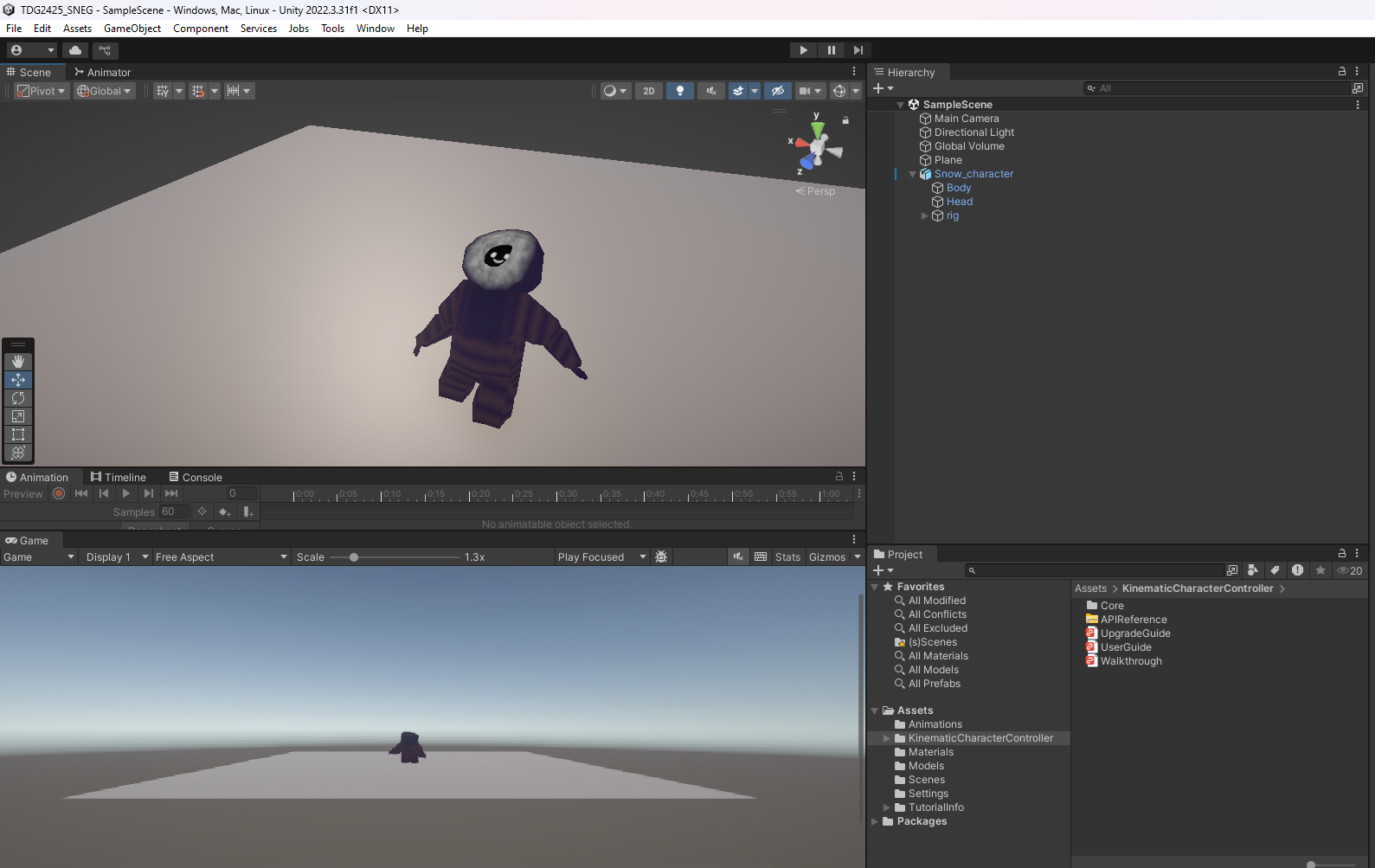
Task: Expand the rig object in Hierarchy
Action: click(x=924, y=216)
